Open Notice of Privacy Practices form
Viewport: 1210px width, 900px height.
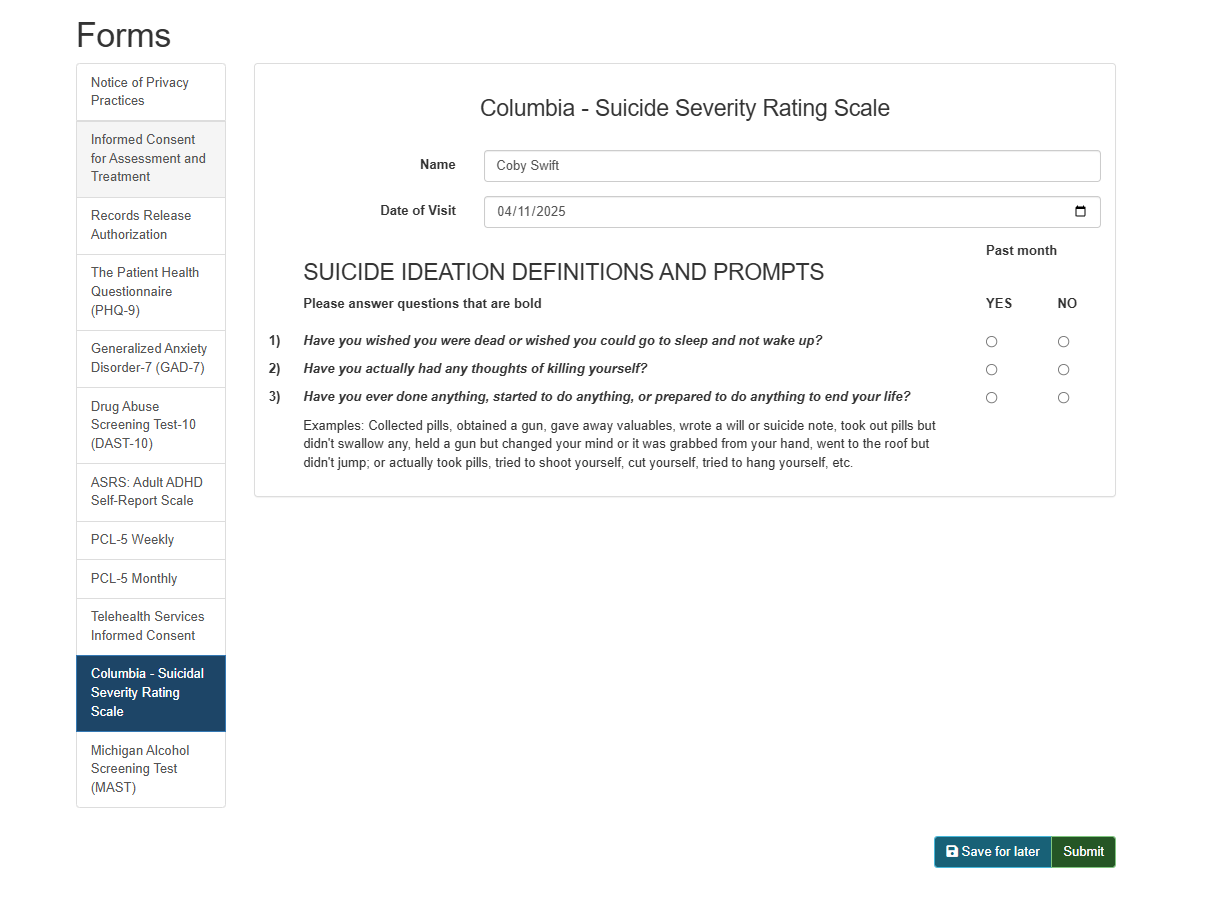150,92
